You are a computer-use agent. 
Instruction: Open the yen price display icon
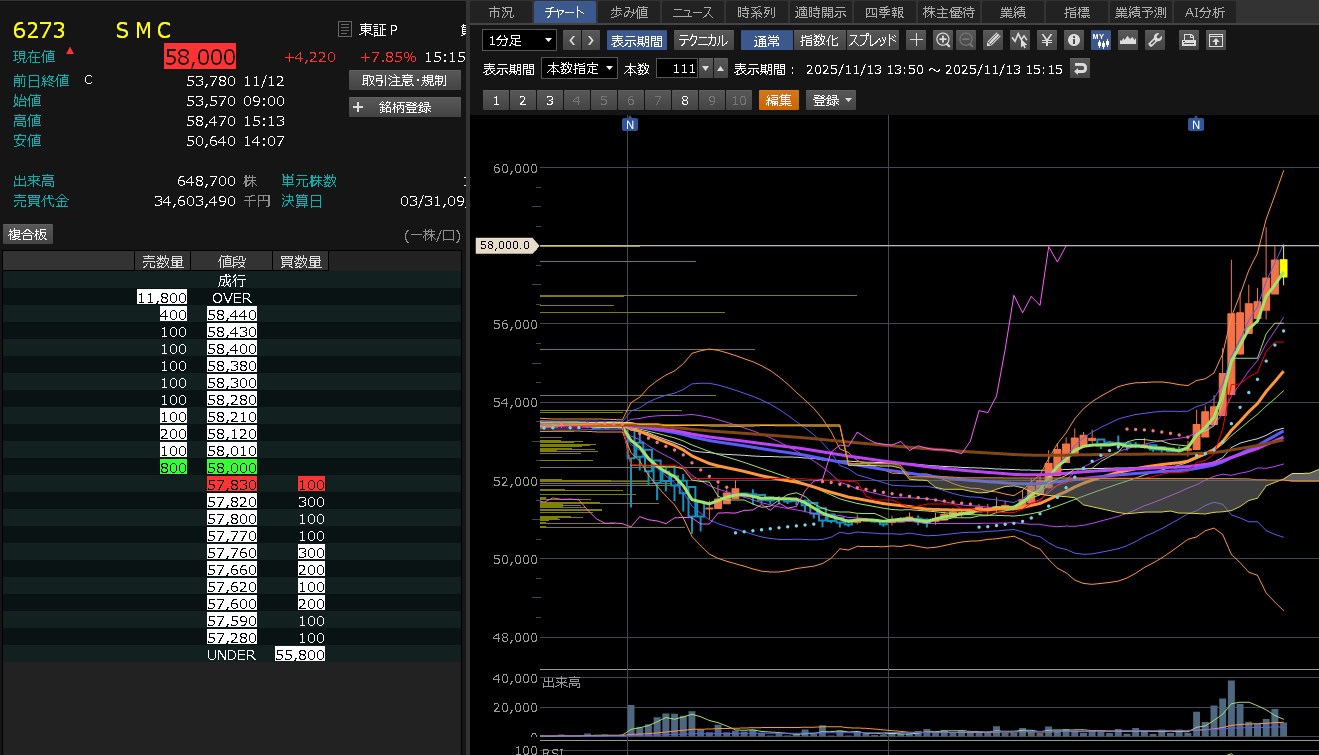(1046, 40)
